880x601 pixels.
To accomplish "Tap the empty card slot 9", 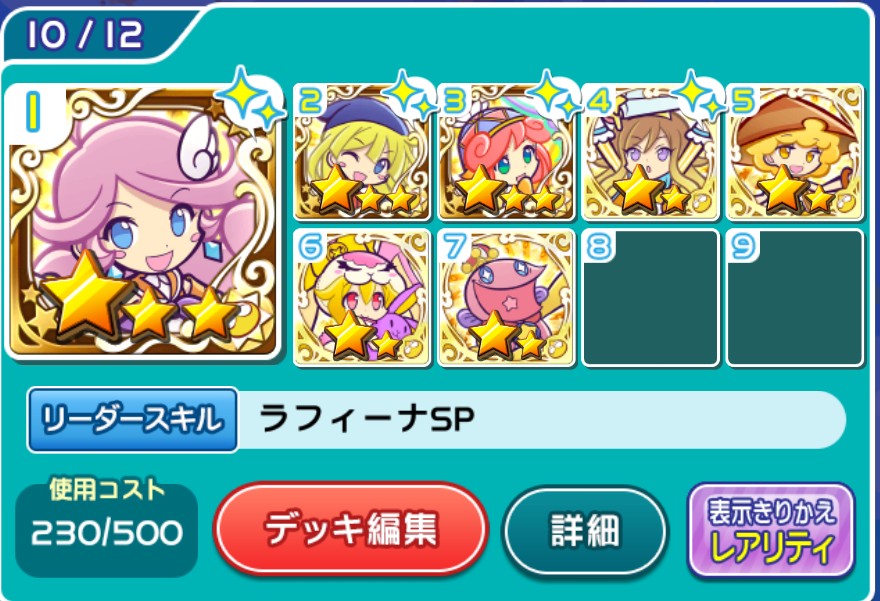I will [794, 297].
